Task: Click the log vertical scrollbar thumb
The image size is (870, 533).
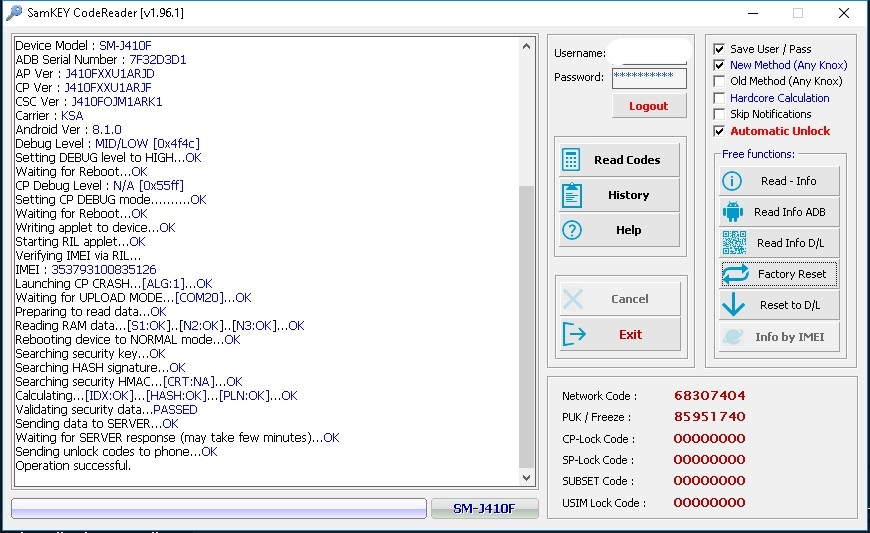Action: pos(527,327)
